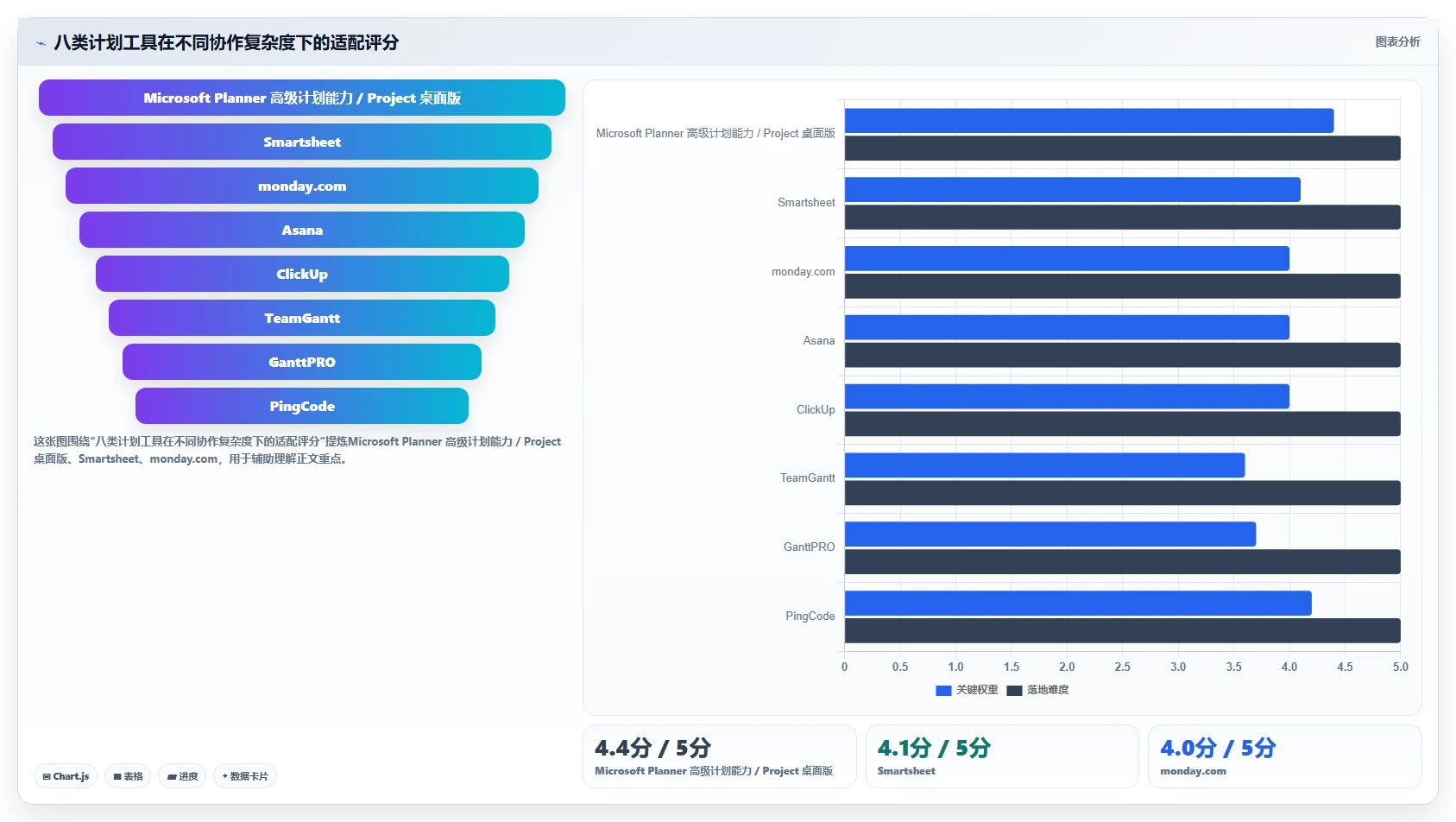
Task: Click the dark 落地难度 bar for TeamGantt
Action: (x=1122, y=493)
